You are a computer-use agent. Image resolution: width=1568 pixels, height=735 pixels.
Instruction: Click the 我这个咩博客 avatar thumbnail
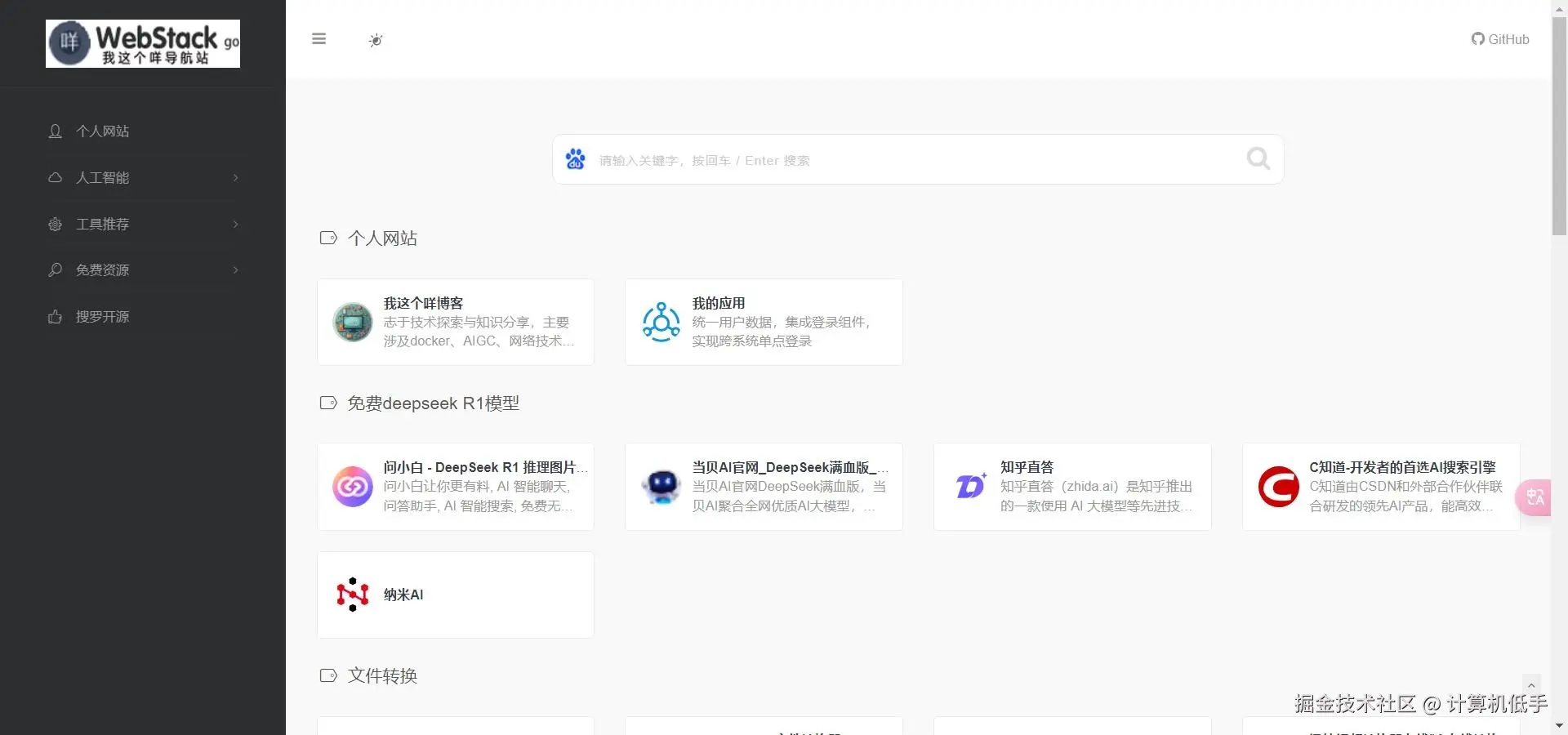pyautogui.click(x=353, y=322)
